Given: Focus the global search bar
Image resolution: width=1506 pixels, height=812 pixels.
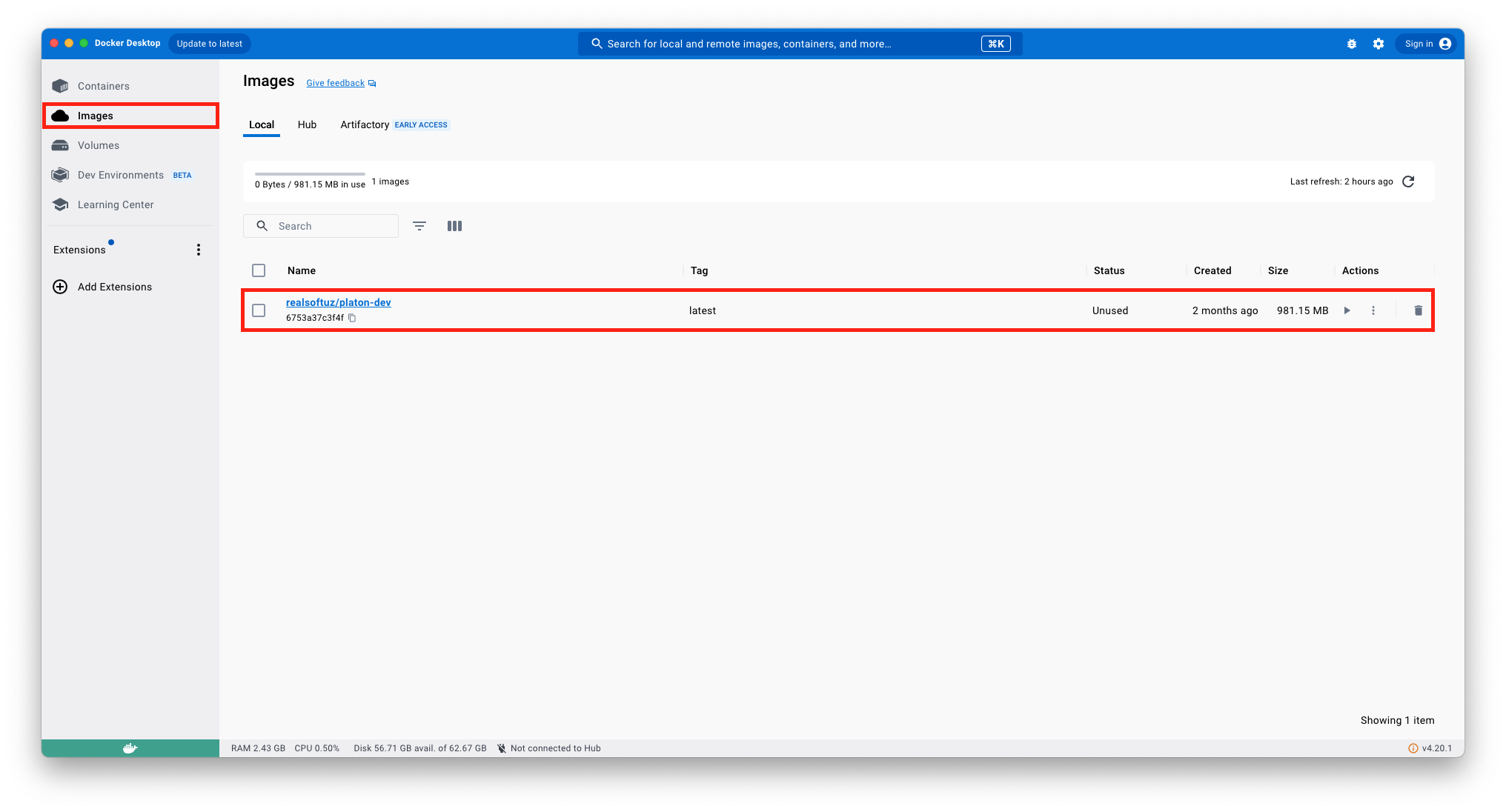Looking at the screenshot, I should (x=800, y=44).
